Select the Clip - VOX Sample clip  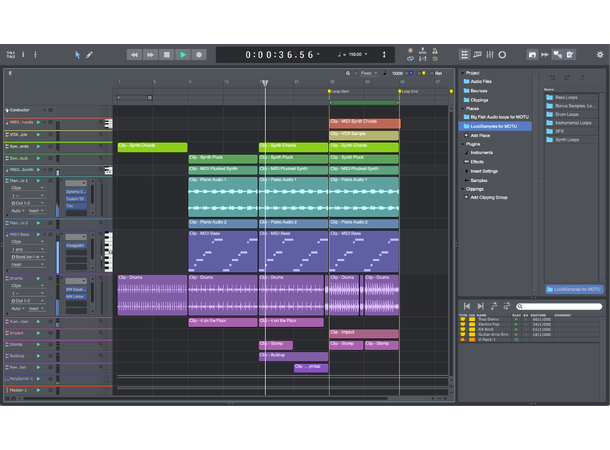point(364,135)
